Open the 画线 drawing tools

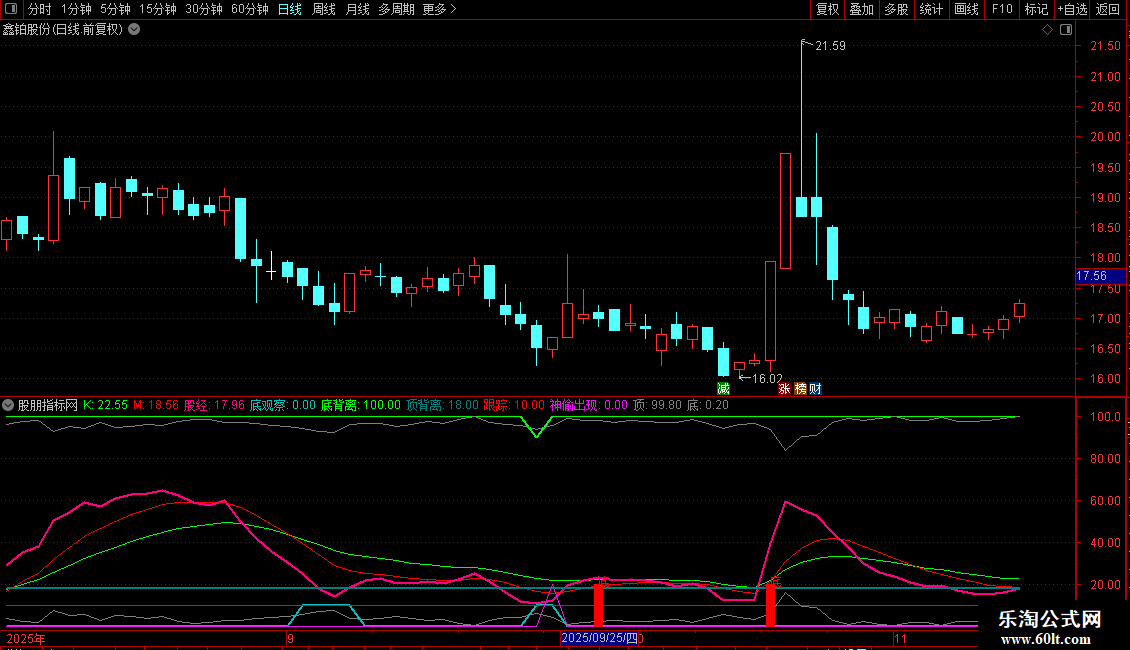[x=966, y=10]
